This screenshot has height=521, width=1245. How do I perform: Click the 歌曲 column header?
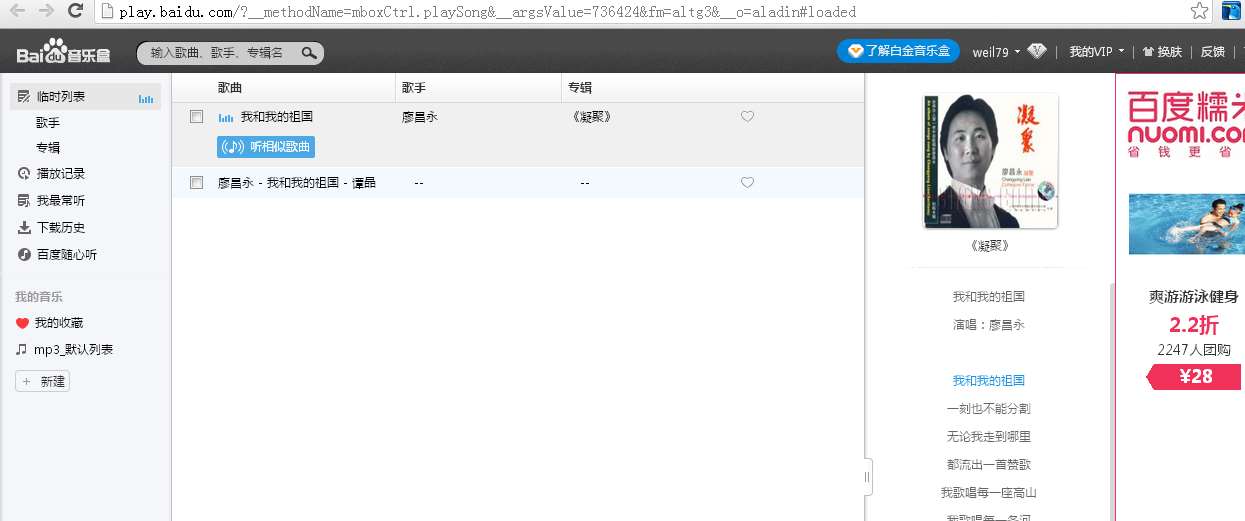tap(230, 88)
